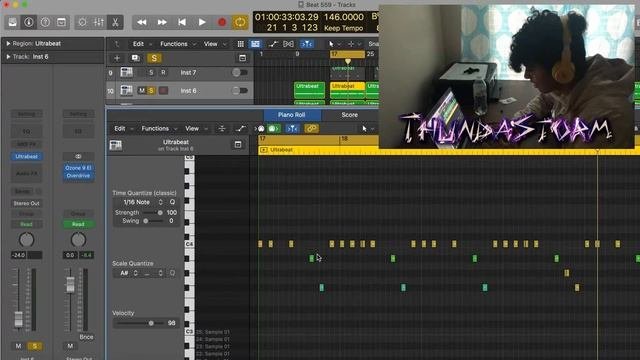Click the highlighted list view icon in Tracks bar
Screen dimensions: 640x360
(256, 44)
